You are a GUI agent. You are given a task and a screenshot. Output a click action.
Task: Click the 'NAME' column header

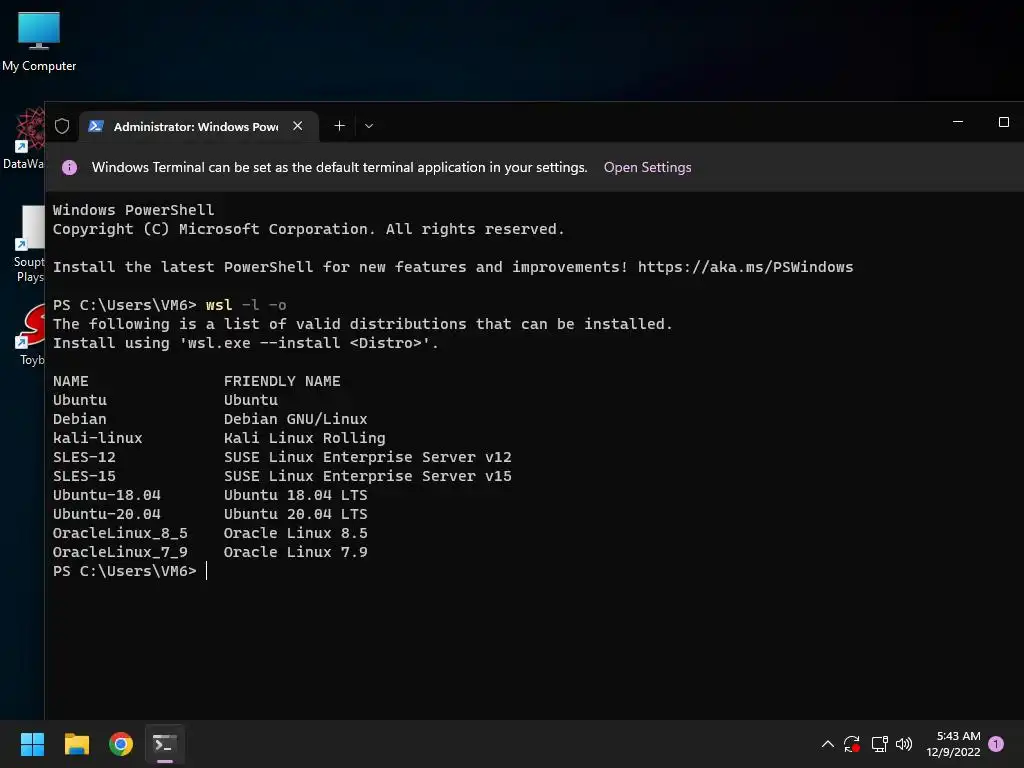click(71, 381)
